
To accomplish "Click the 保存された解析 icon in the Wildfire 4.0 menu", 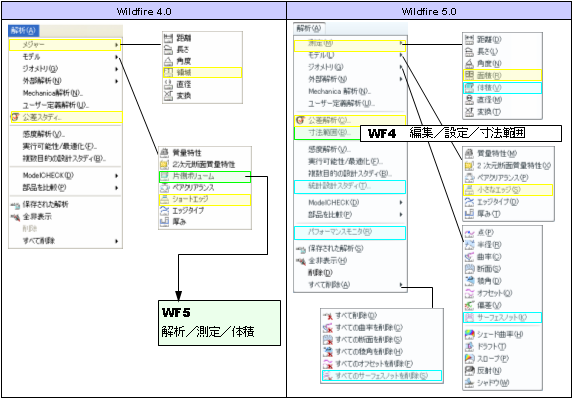I will [x=15, y=205].
